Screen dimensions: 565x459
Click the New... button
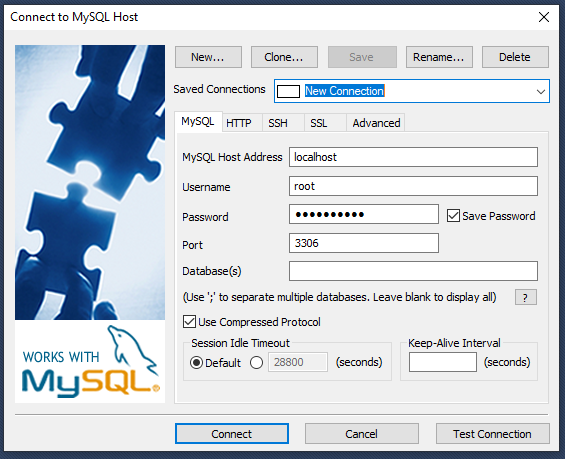click(208, 57)
